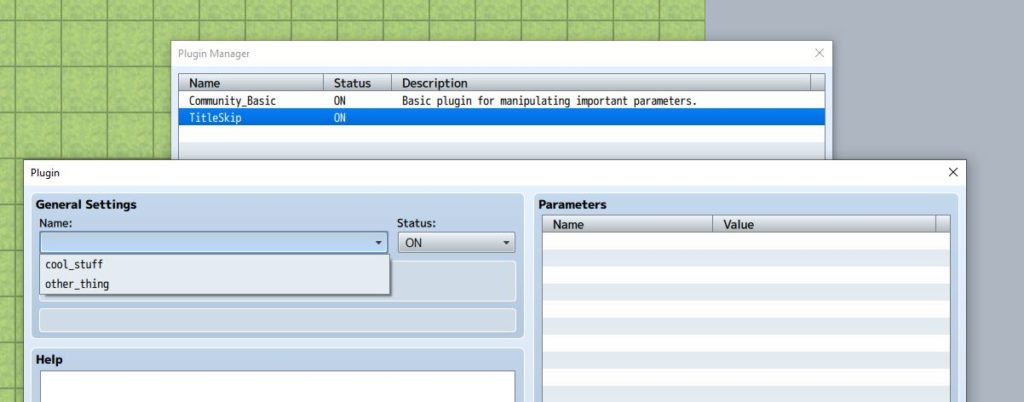
Task: Click the ON status of Community_Basic
Action: pos(340,101)
